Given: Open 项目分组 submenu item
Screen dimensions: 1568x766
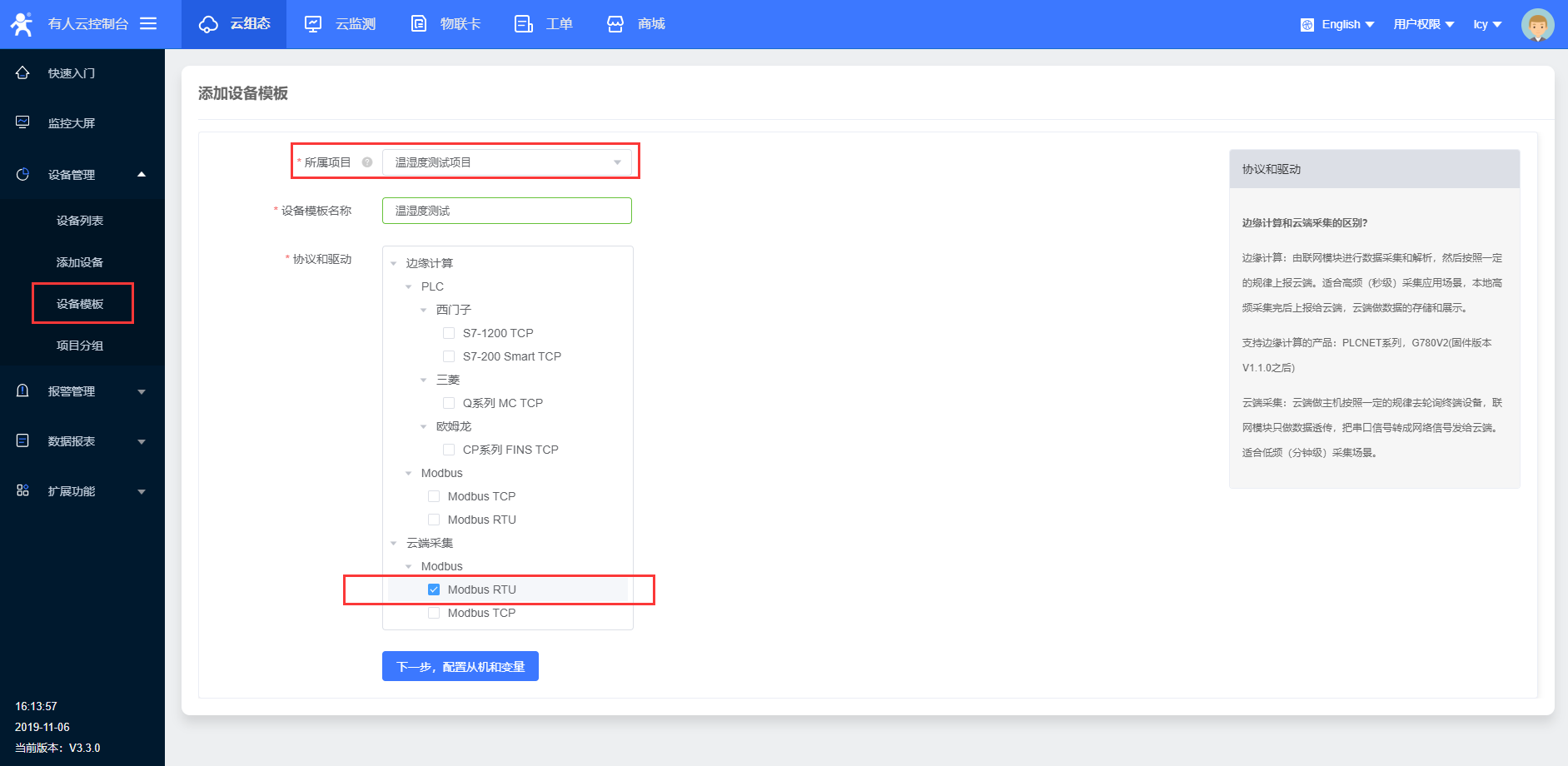Looking at the screenshot, I should tap(82, 346).
